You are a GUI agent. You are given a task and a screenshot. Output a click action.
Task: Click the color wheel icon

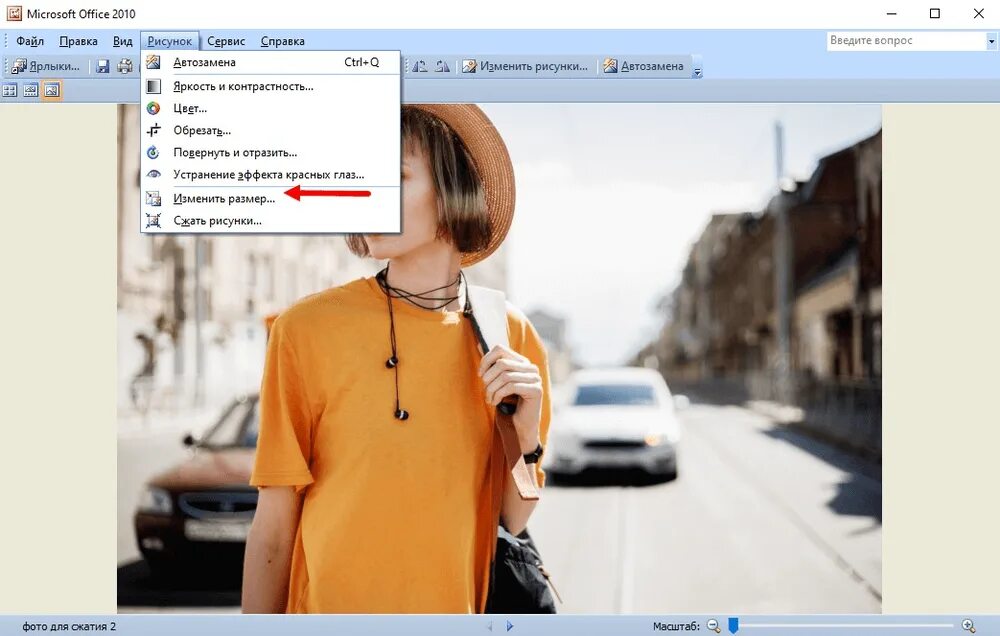pos(153,108)
